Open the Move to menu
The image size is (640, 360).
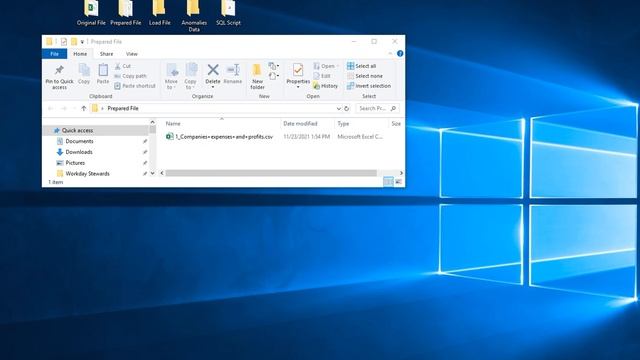(x=171, y=76)
